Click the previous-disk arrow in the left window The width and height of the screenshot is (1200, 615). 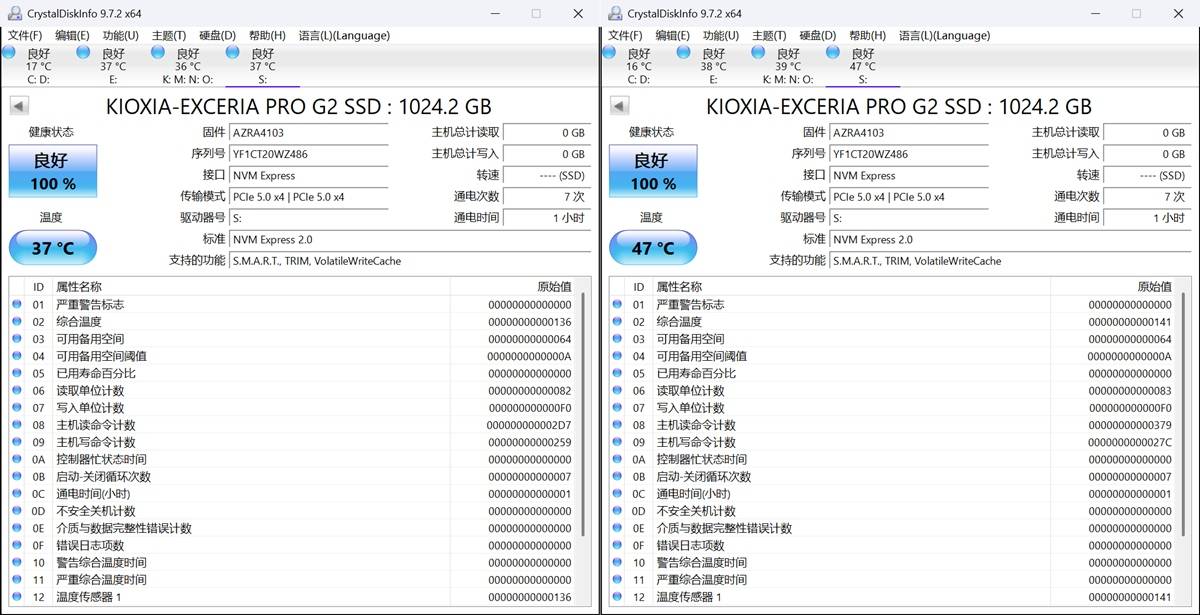(x=19, y=106)
